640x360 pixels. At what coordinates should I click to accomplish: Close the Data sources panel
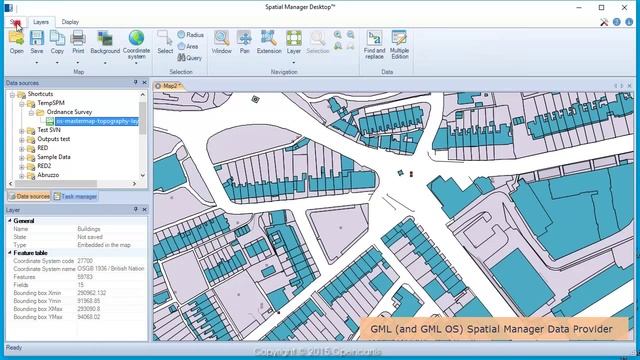(144, 82)
